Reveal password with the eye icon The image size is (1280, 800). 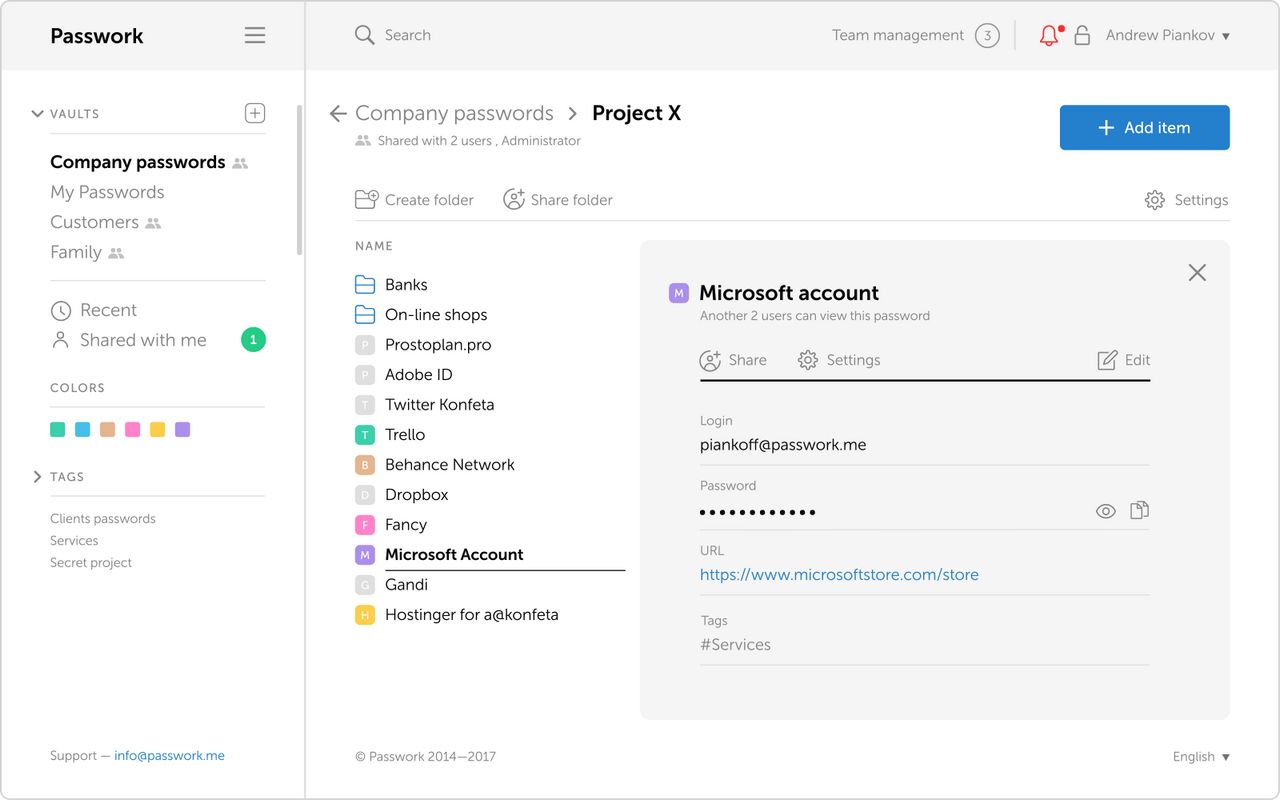click(x=1105, y=511)
